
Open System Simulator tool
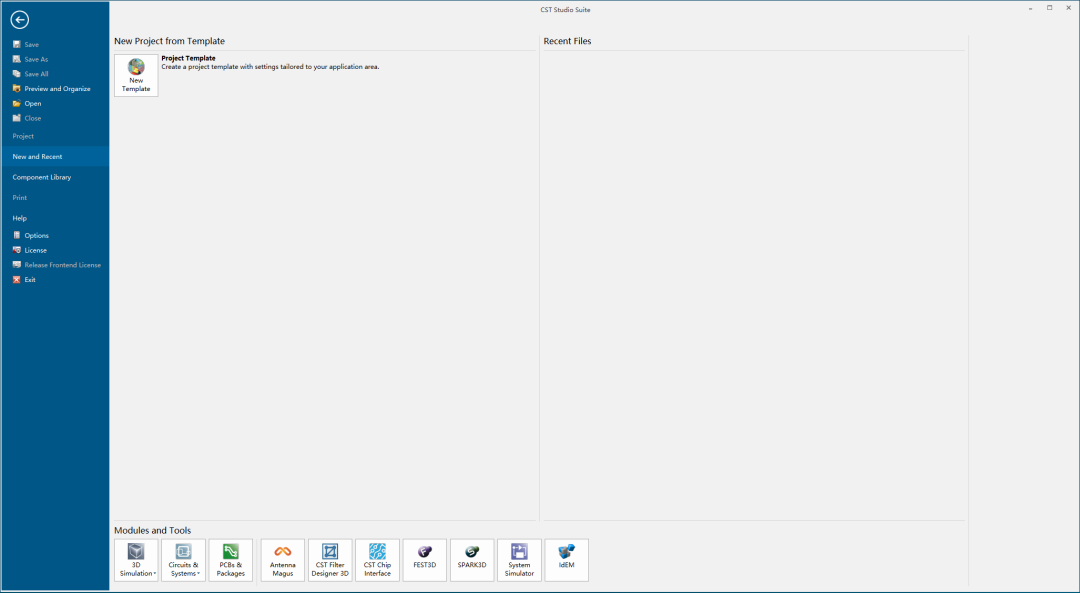point(519,560)
